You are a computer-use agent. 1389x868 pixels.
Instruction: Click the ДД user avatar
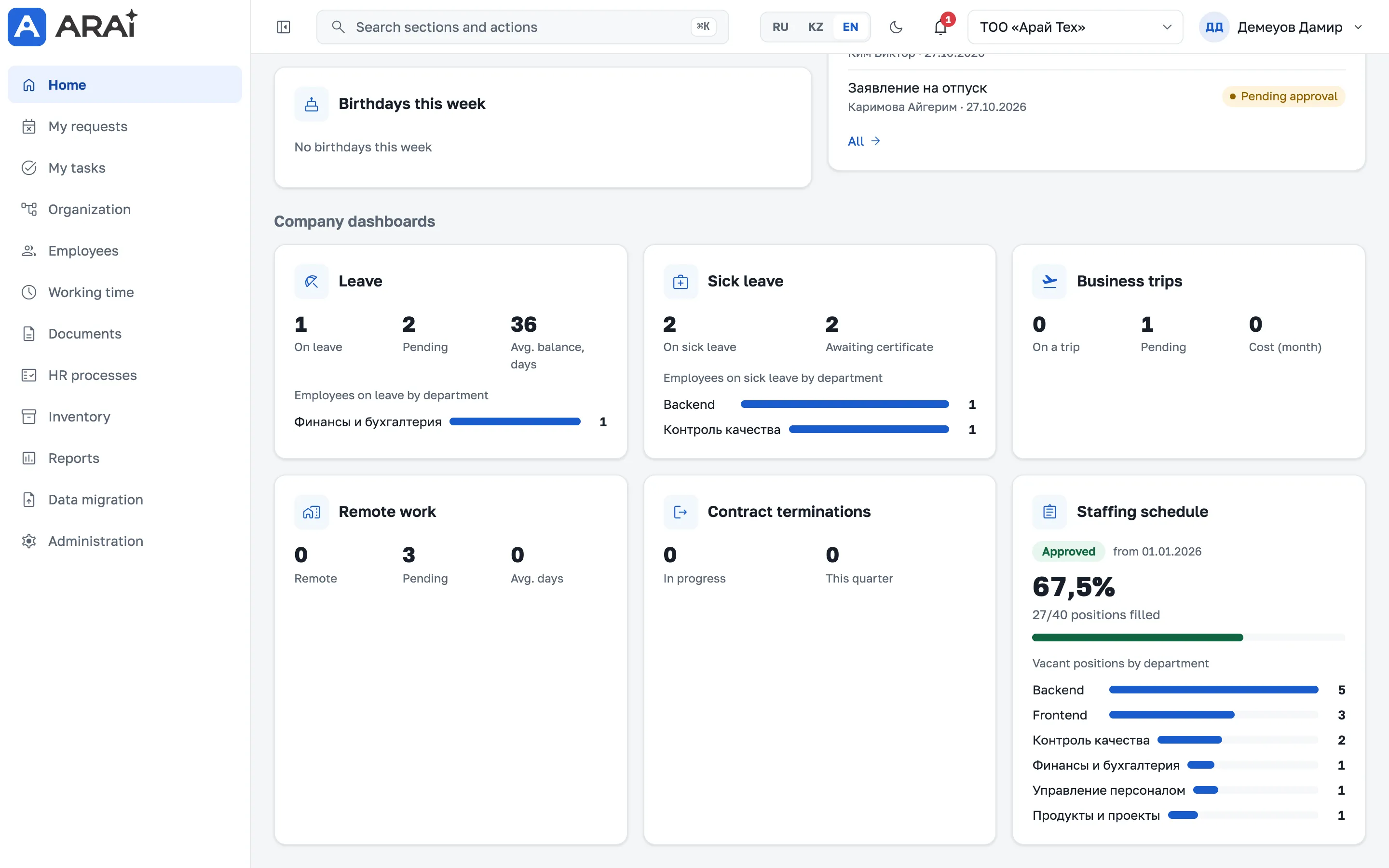tap(1214, 27)
